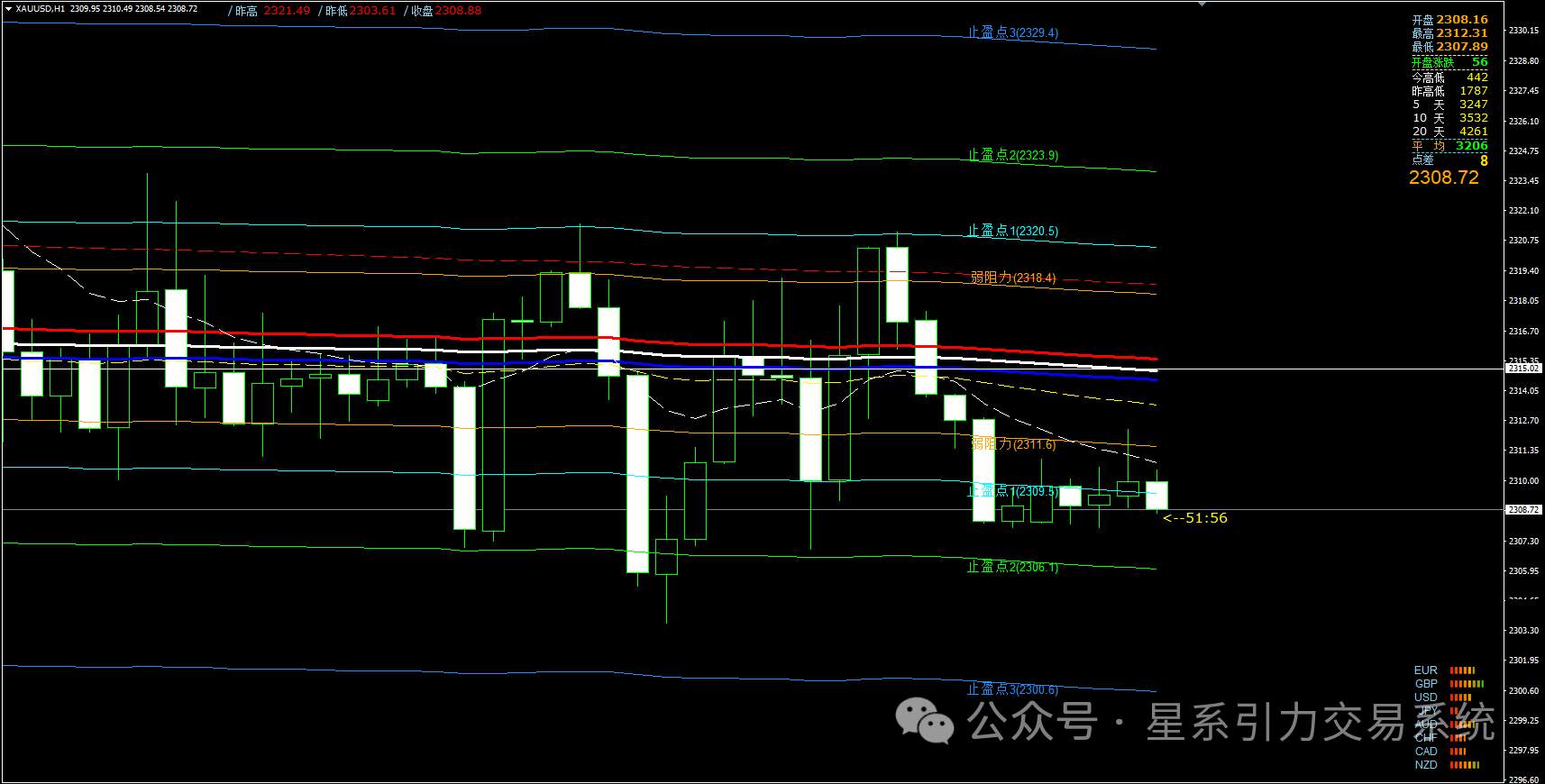Click the 止盈点3(2300.6) line label
Viewport: 1545px width, 784px height.
pos(1013,688)
